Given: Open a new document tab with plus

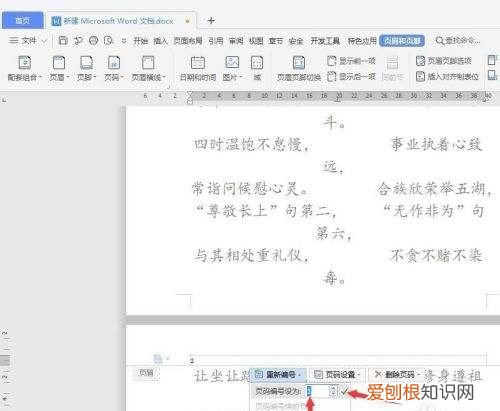Looking at the screenshot, I should tap(211, 21).
